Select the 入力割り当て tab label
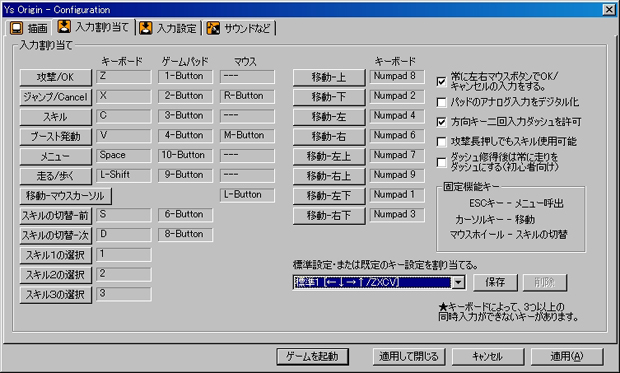620x373 pixels. coord(102,27)
